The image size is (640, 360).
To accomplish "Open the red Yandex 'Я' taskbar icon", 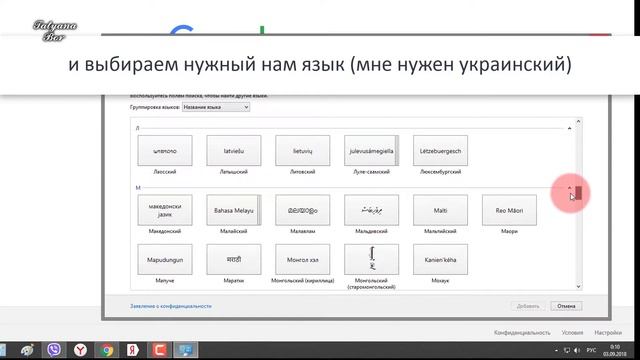I will 133,350.
